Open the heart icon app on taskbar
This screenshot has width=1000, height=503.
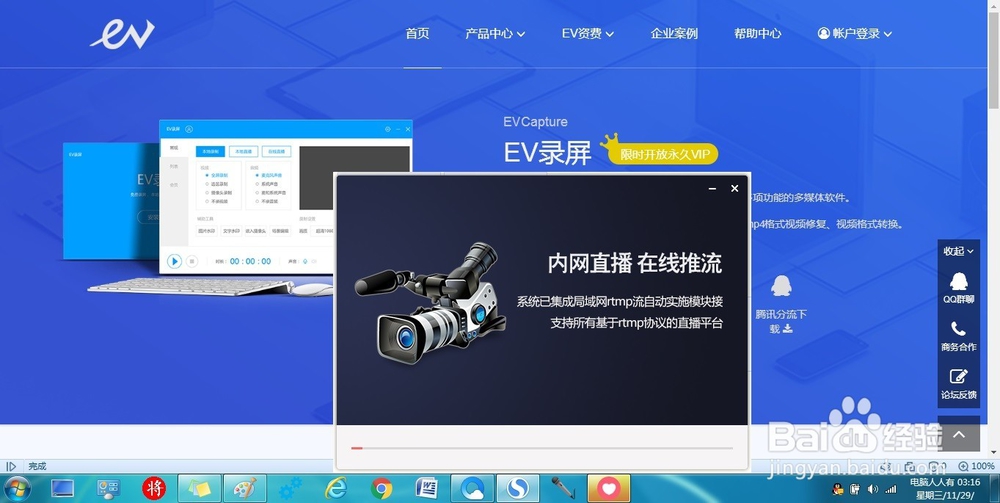[x=609, y=489]
